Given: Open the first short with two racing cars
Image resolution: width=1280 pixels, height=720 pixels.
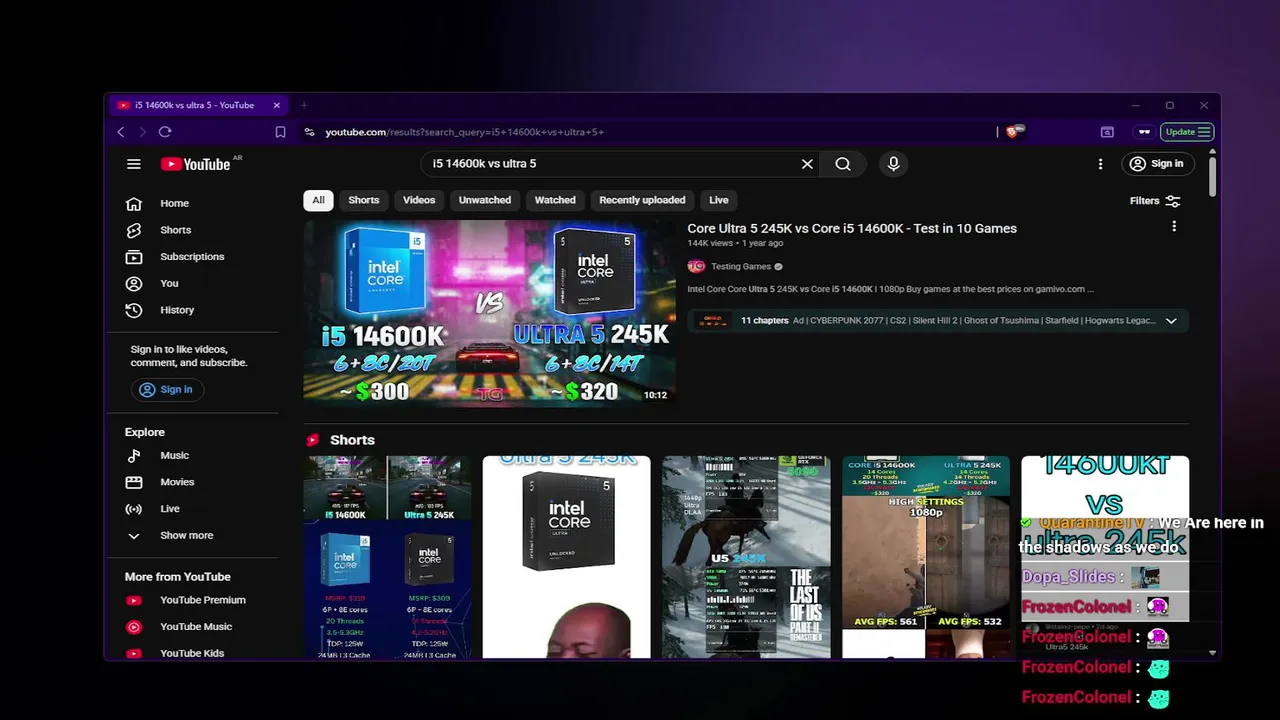Looking at the screenshot, I should (387, 557).
